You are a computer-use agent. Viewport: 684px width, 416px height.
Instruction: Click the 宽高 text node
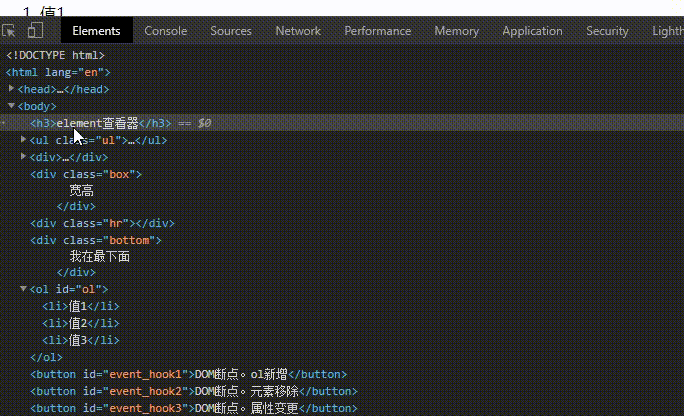click(82, 191)
